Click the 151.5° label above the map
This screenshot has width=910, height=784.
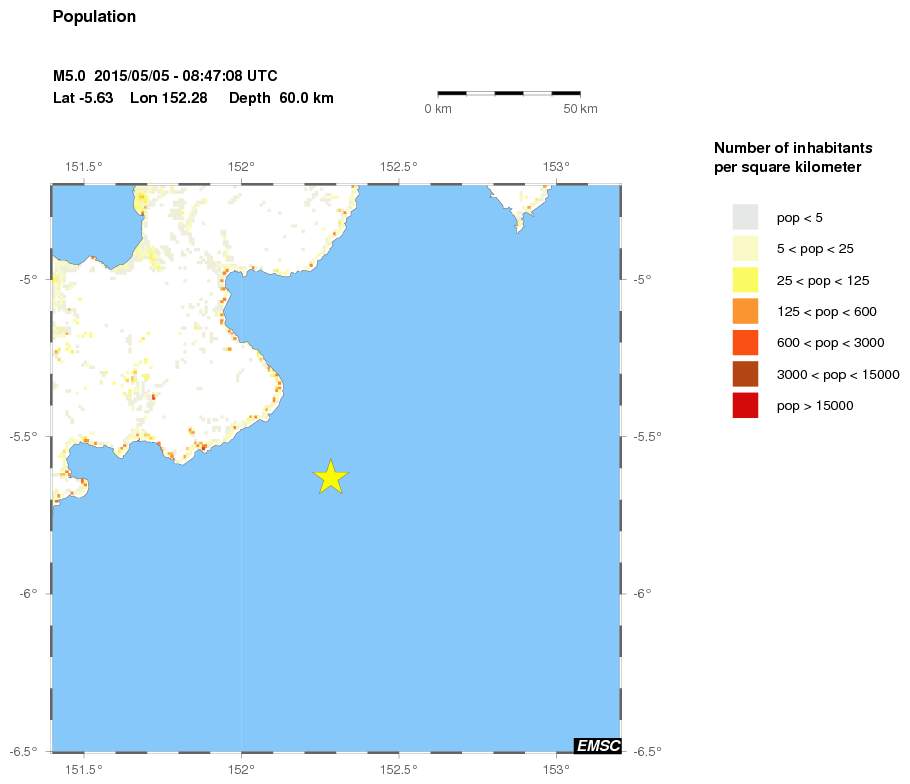(84, 167)
